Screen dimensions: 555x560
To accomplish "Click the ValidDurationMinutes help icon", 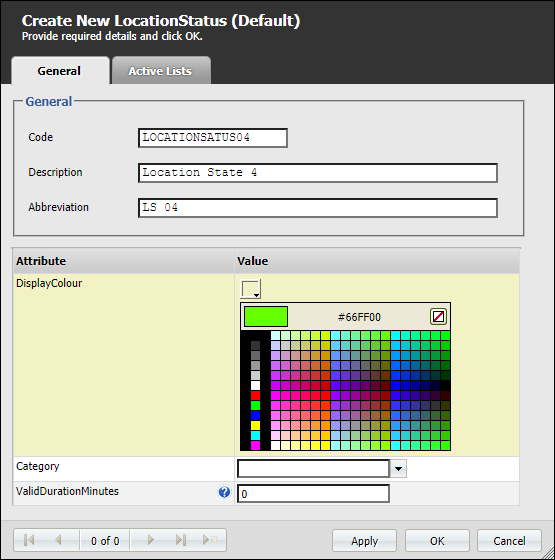I will 224,492.
